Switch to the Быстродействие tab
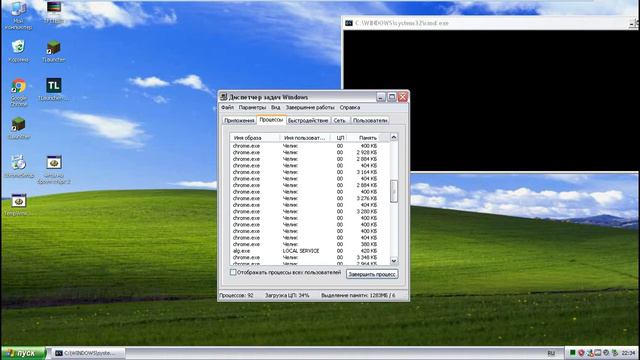The image size is (640, 360). point(308,120)
